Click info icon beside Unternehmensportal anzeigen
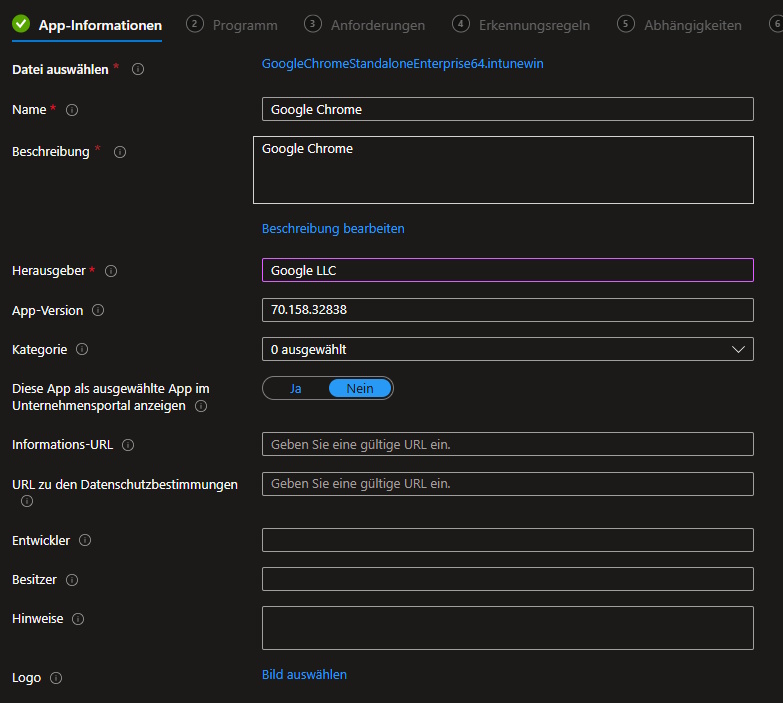 201,406
